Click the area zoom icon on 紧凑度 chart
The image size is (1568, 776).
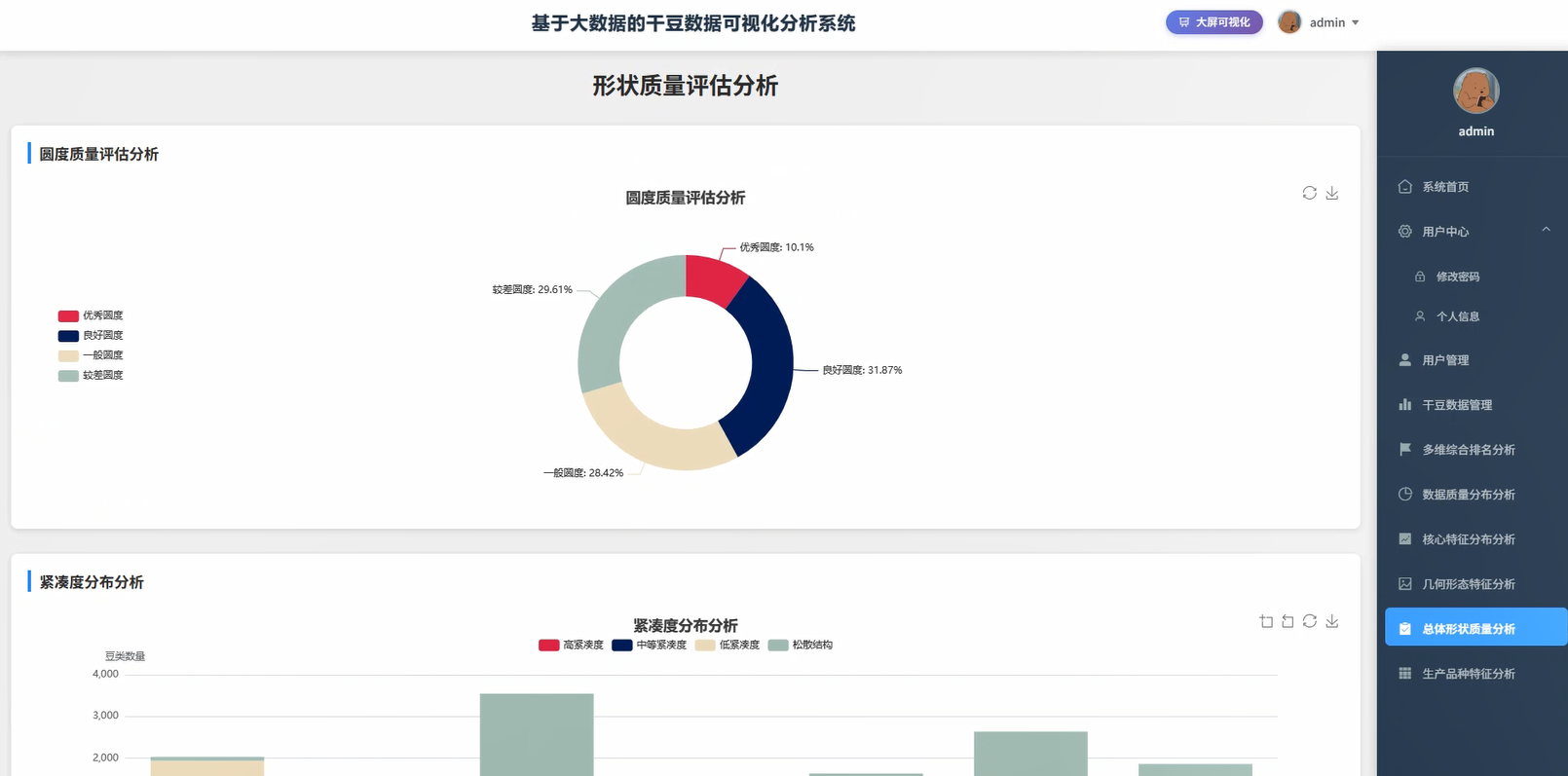[1266, 621]
